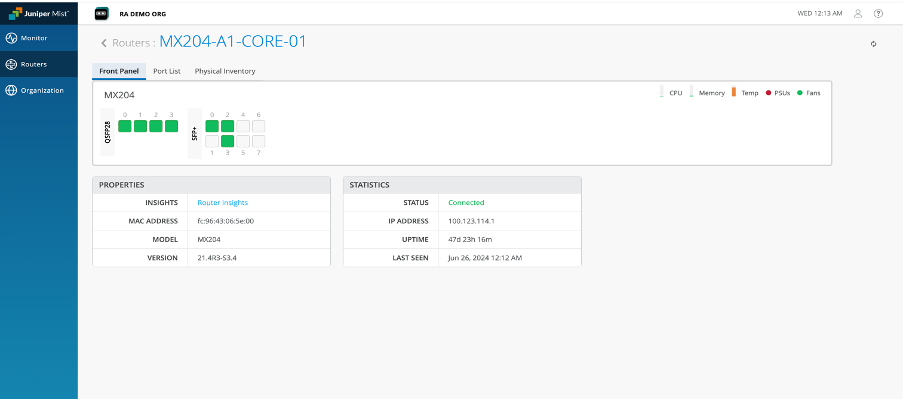Click the RA DEMO ORG organization icon
The width and height of the screenshot is (904, 400).
[102, 13]
